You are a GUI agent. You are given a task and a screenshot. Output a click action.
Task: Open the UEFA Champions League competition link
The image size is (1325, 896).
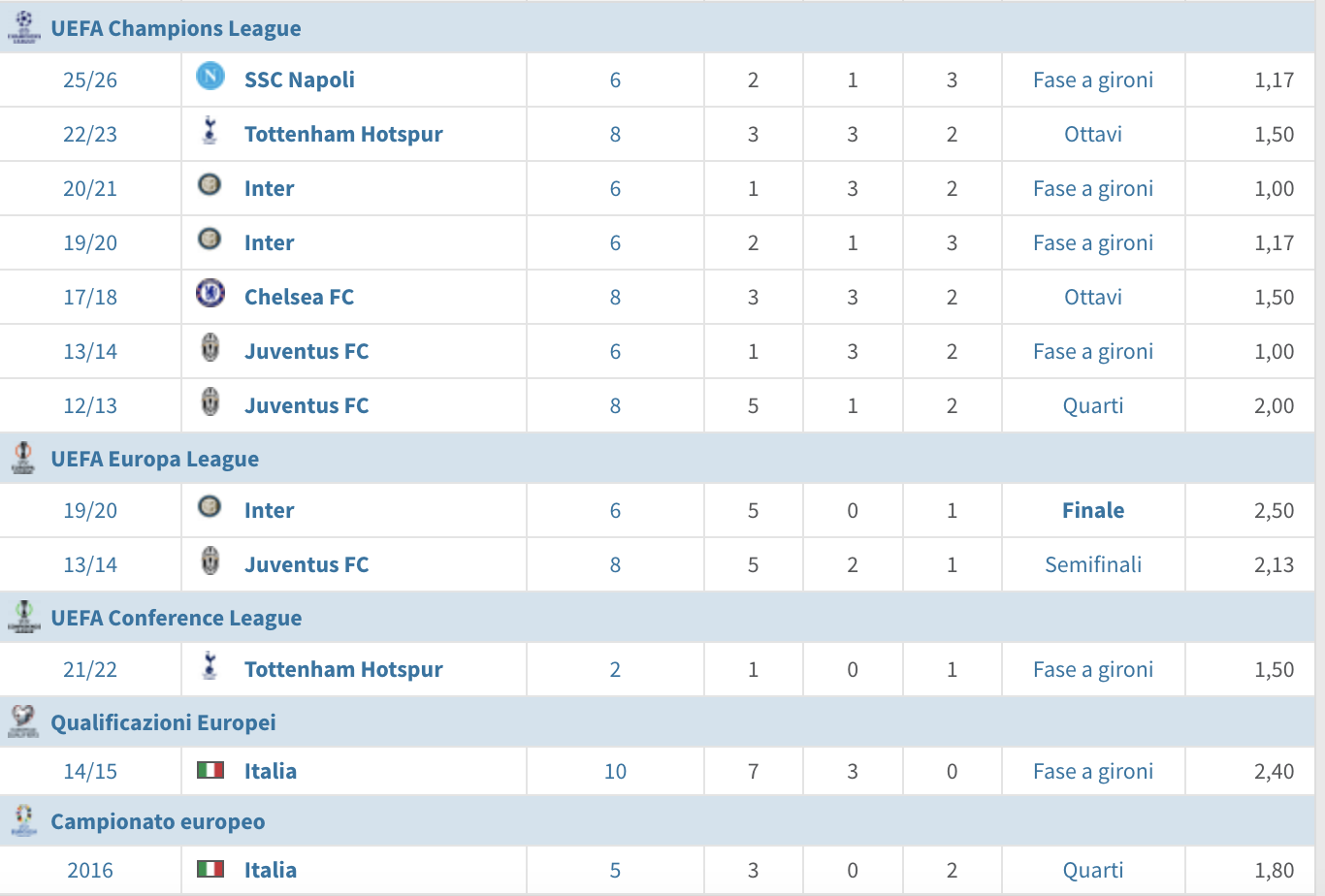pos(176,29)
